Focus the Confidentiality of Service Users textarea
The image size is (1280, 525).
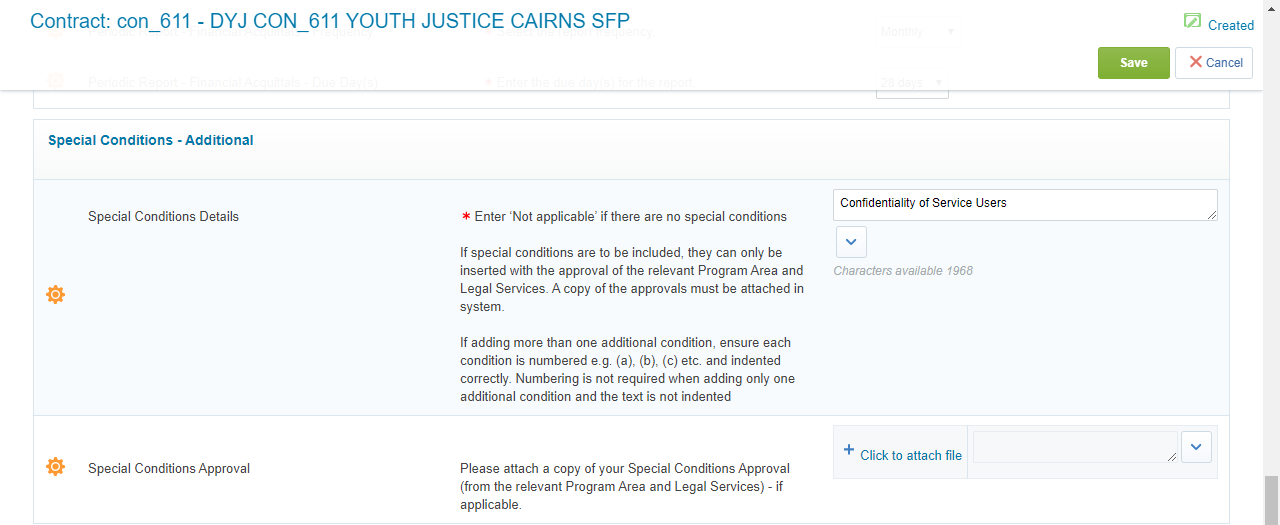click(1025, 205)
